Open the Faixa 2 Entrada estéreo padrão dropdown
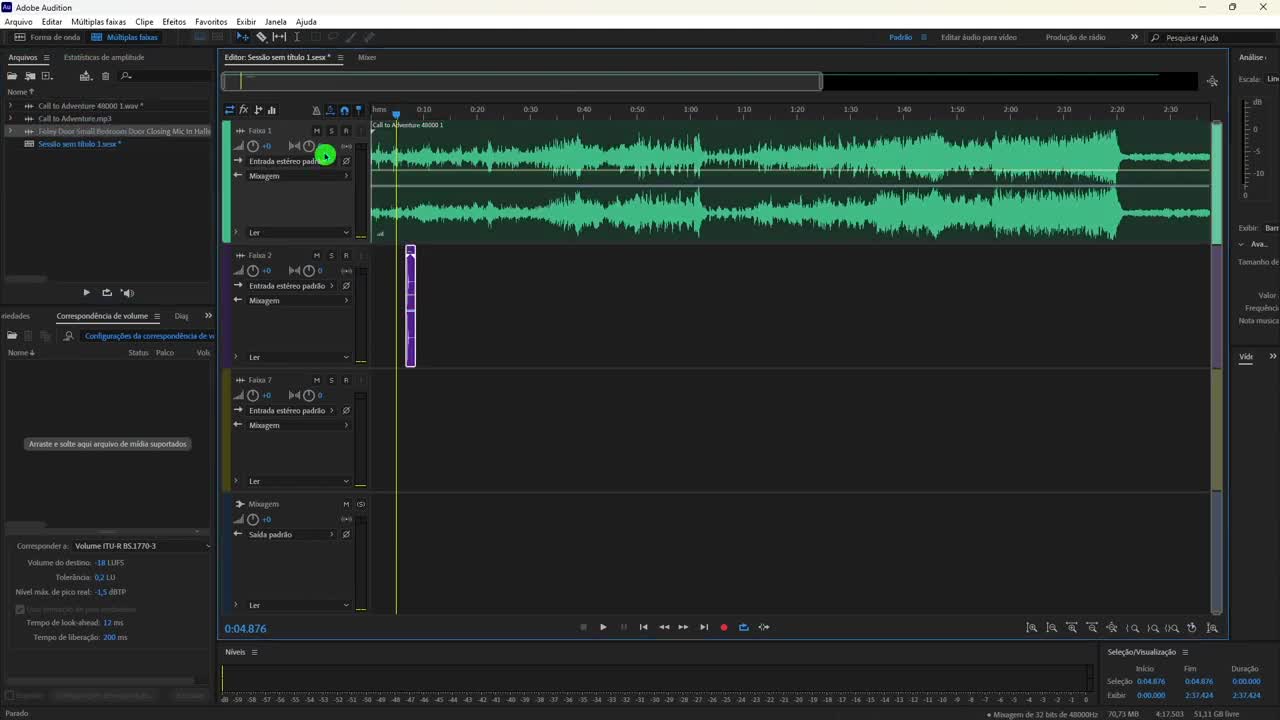The image size is (1280, 720). click(x=291, y=286)
